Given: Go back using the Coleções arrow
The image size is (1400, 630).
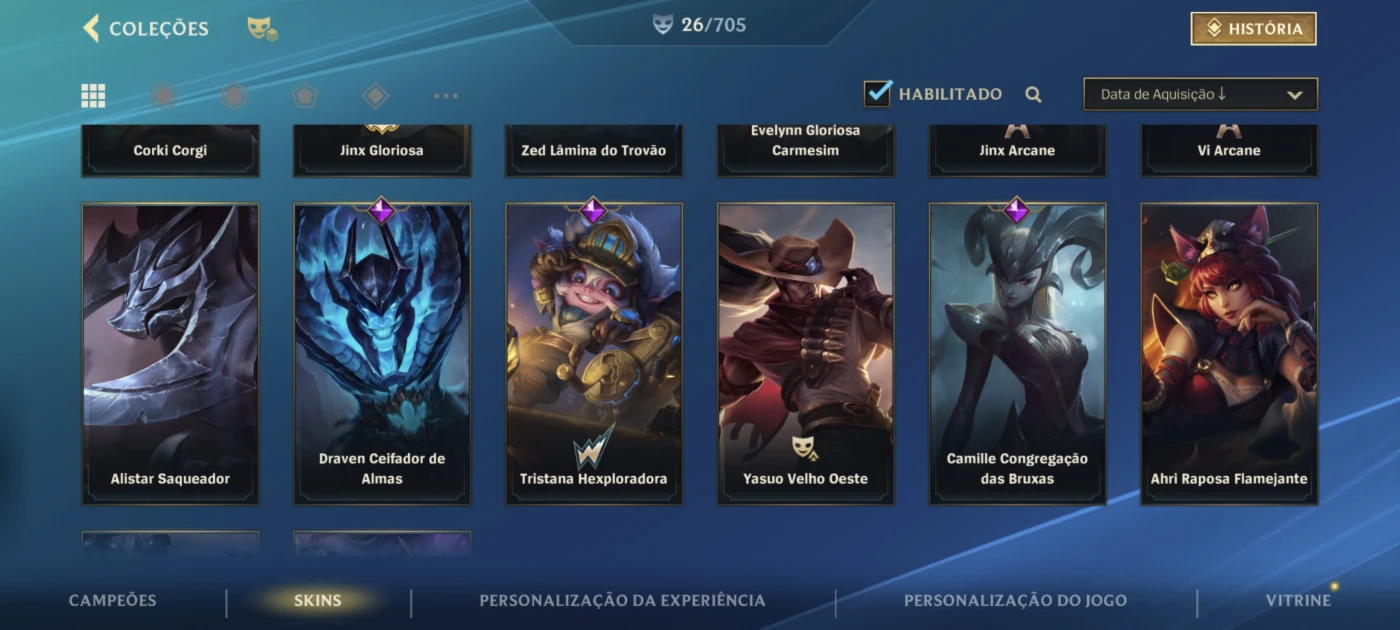Looking at the screenshot, I should point(91,28).
